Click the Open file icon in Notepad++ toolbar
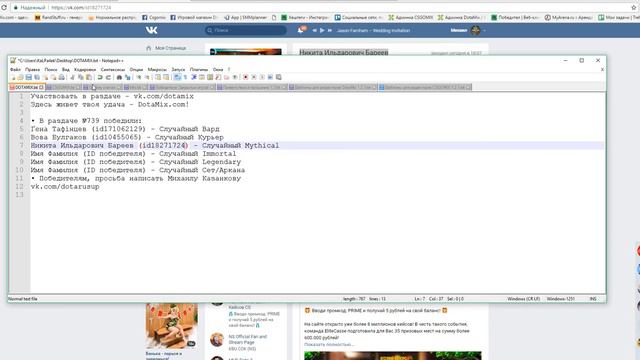Image resolution: width=640 pixels, height=360 pixels. (x=20, y=77)
